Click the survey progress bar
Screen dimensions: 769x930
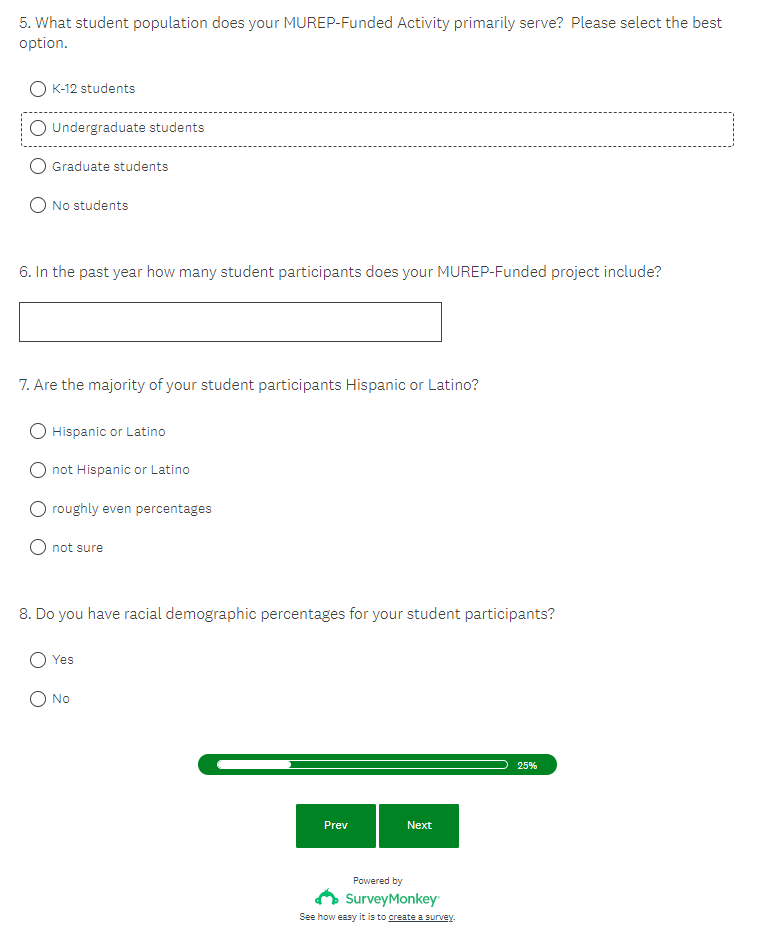click(x=362, y=765)
